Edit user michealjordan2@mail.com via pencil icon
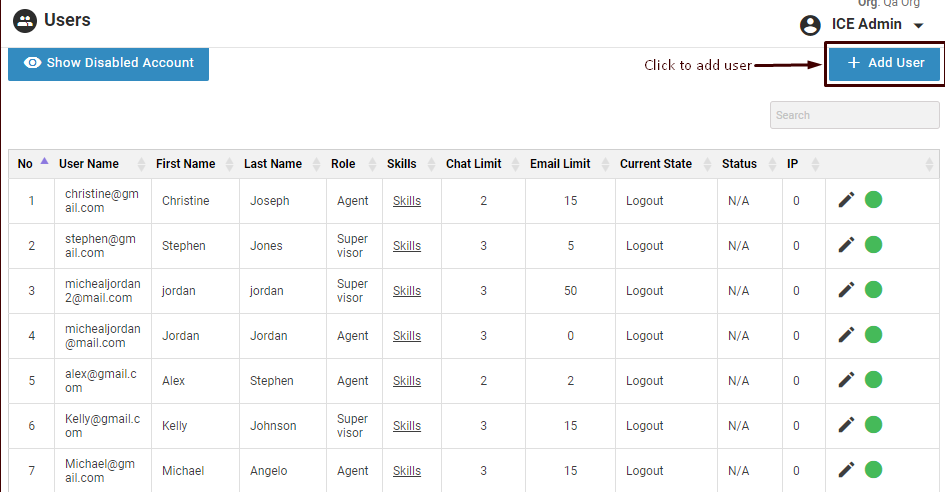Screen dimensions: 945x492 [x=846, y=290]
